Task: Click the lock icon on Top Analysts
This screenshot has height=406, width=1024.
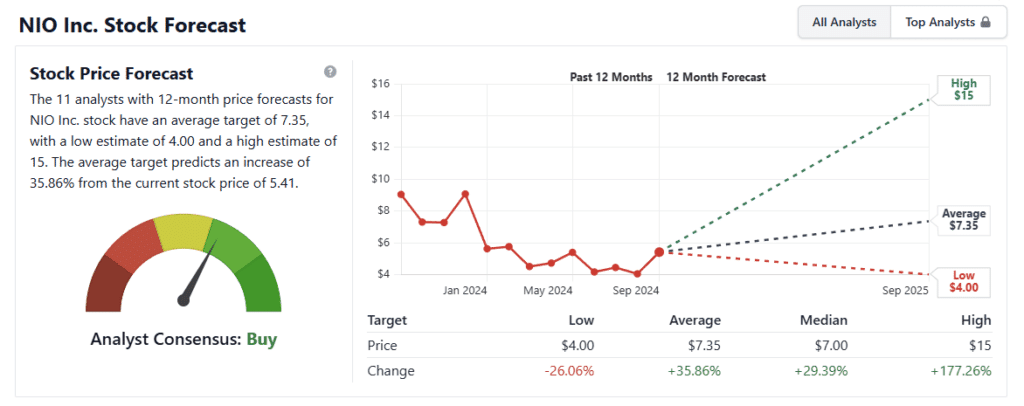Action: pos(985,22)
